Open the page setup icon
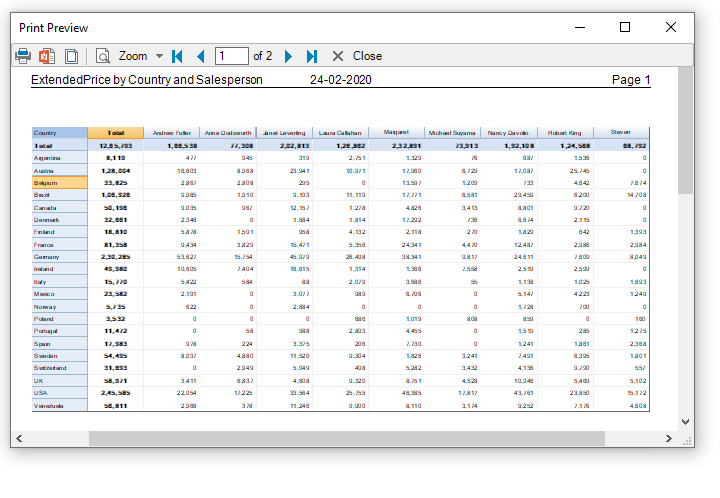Screen dimensions: 720x498 (x=70, y=56)
